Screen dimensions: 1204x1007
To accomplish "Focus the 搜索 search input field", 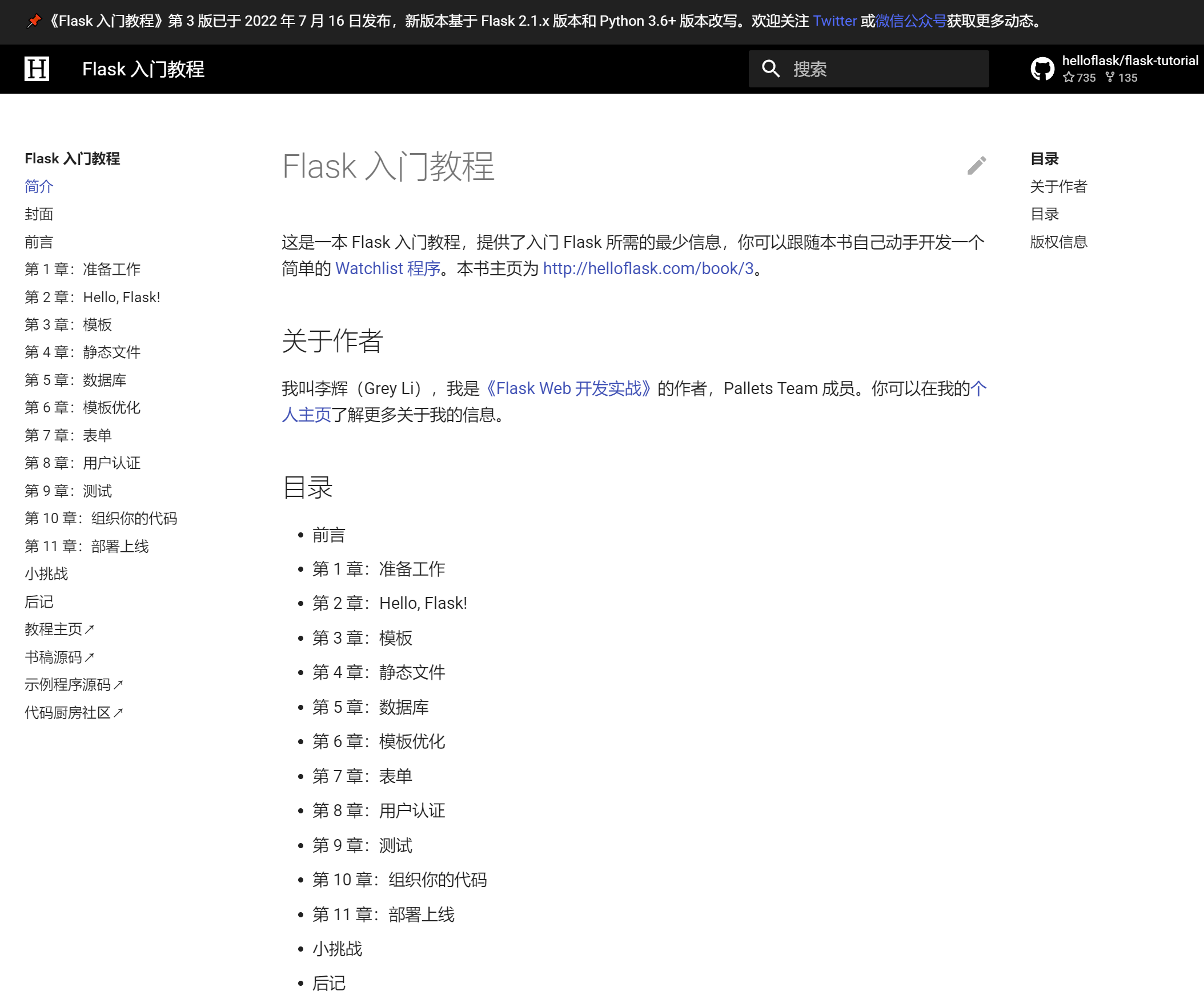I will (x=869, y=69).
